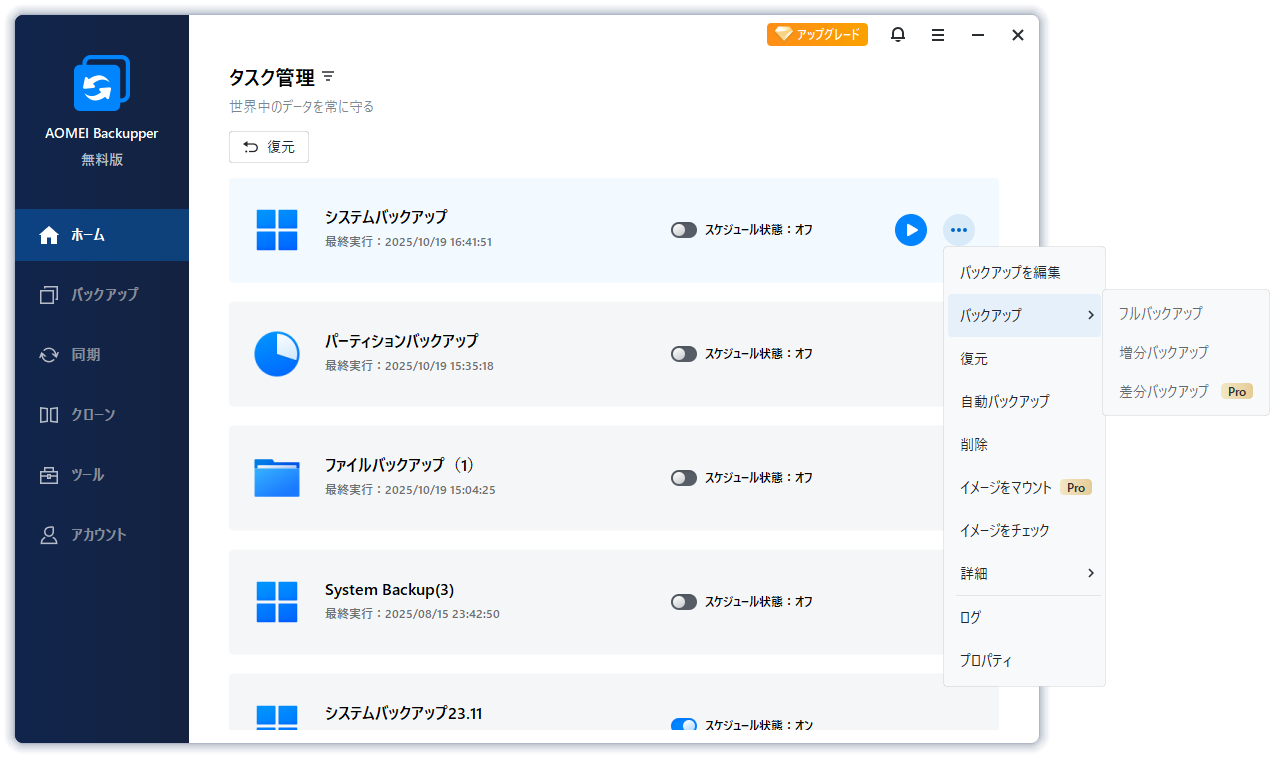Minimize the AOMEI Backupper window
Screen dimensions: 1277x758
[978, 35]
